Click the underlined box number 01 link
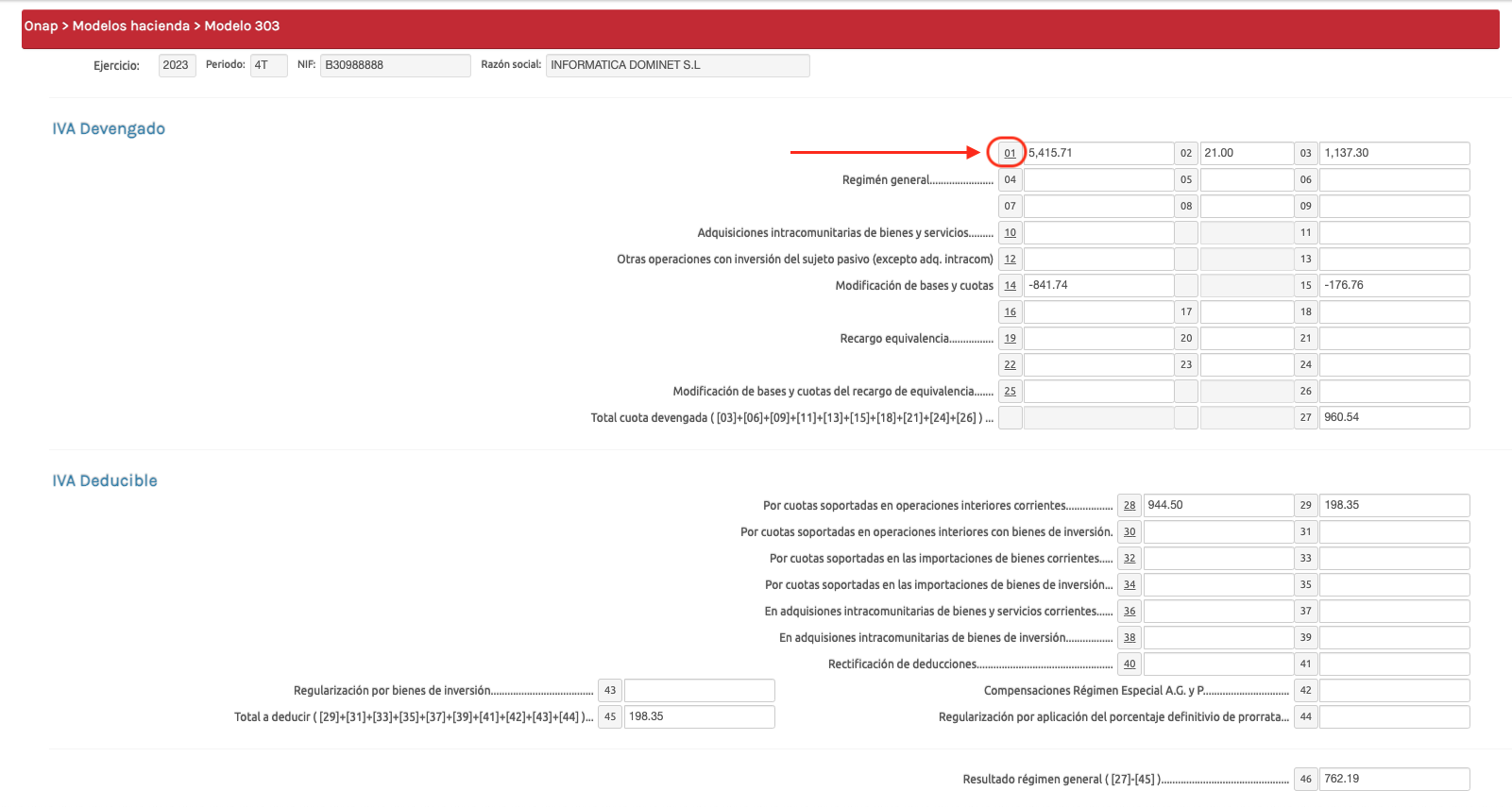Image resolution: width=1512 pixels, height=807 pixels. 1010,153
